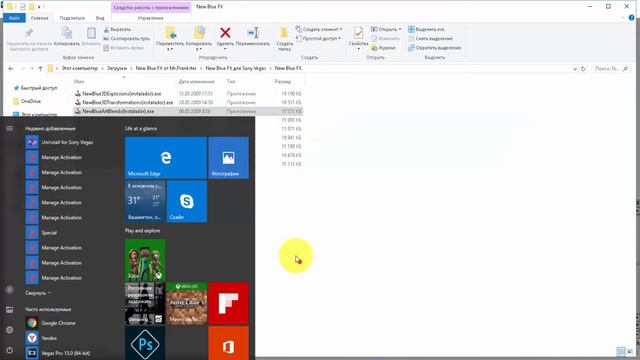The height and width of the screenshot is (360, 640).
Task: Click the Start menu hamburger icon
Action: coord(9,128)
